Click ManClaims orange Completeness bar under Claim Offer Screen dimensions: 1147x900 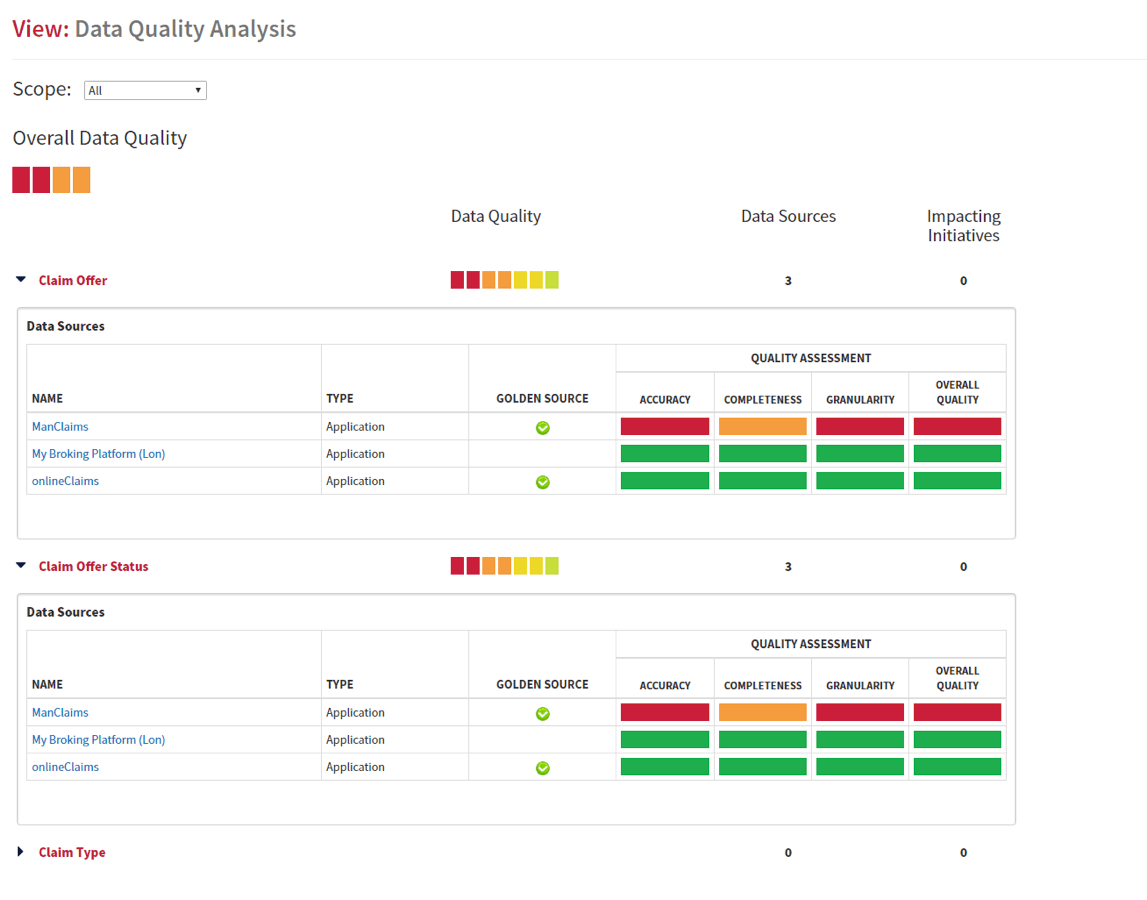tap(763, 427)
